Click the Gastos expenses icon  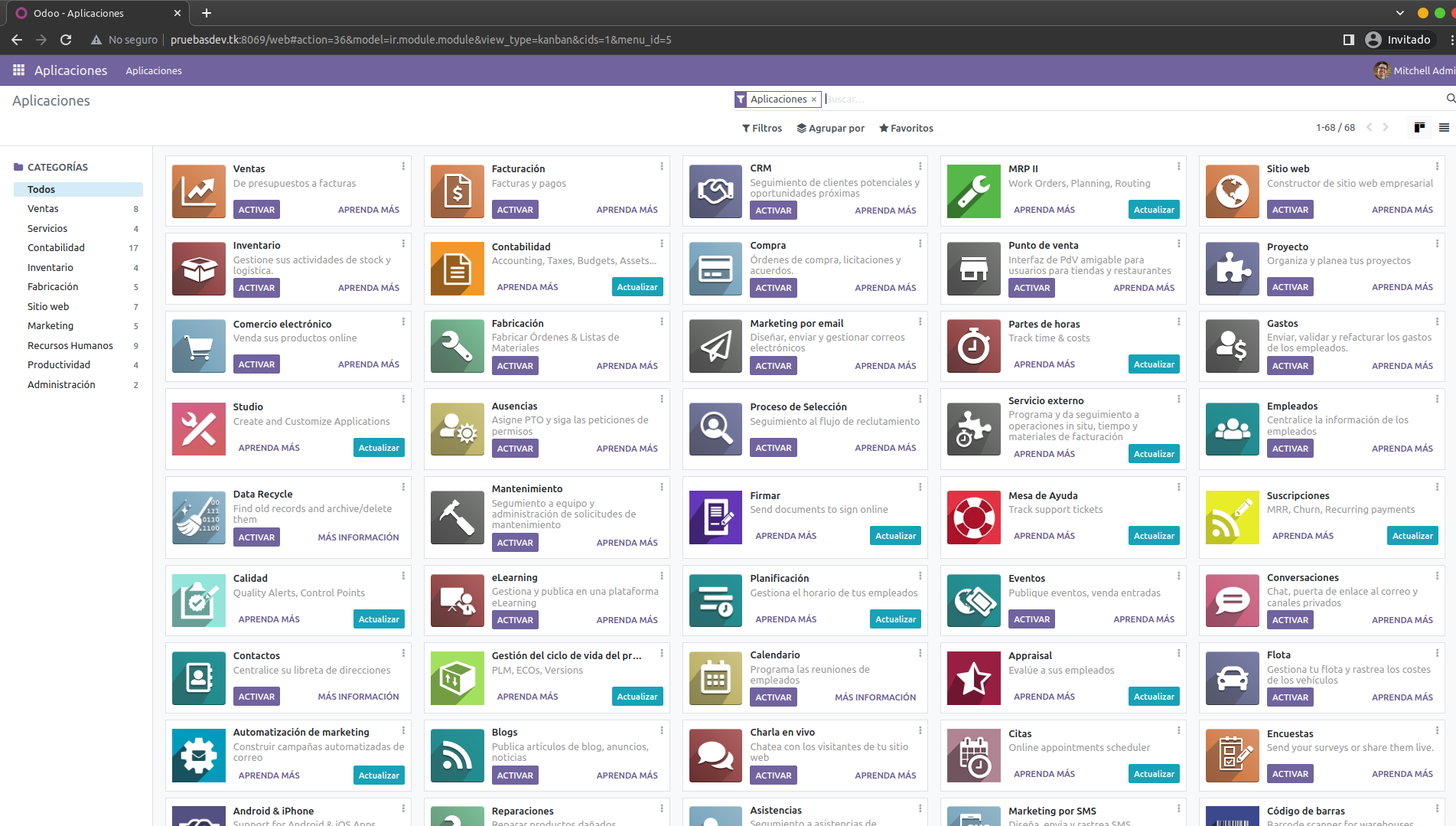point(1232,346)
